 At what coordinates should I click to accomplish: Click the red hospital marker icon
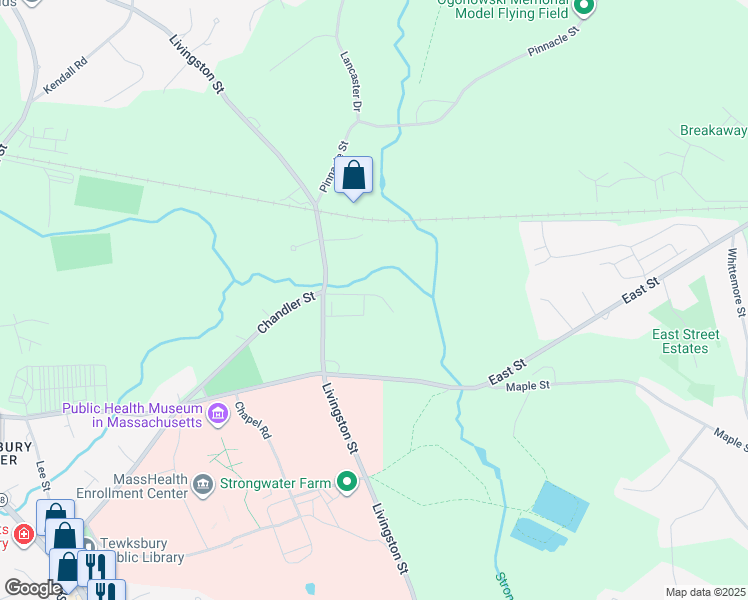tap(23, 534)
